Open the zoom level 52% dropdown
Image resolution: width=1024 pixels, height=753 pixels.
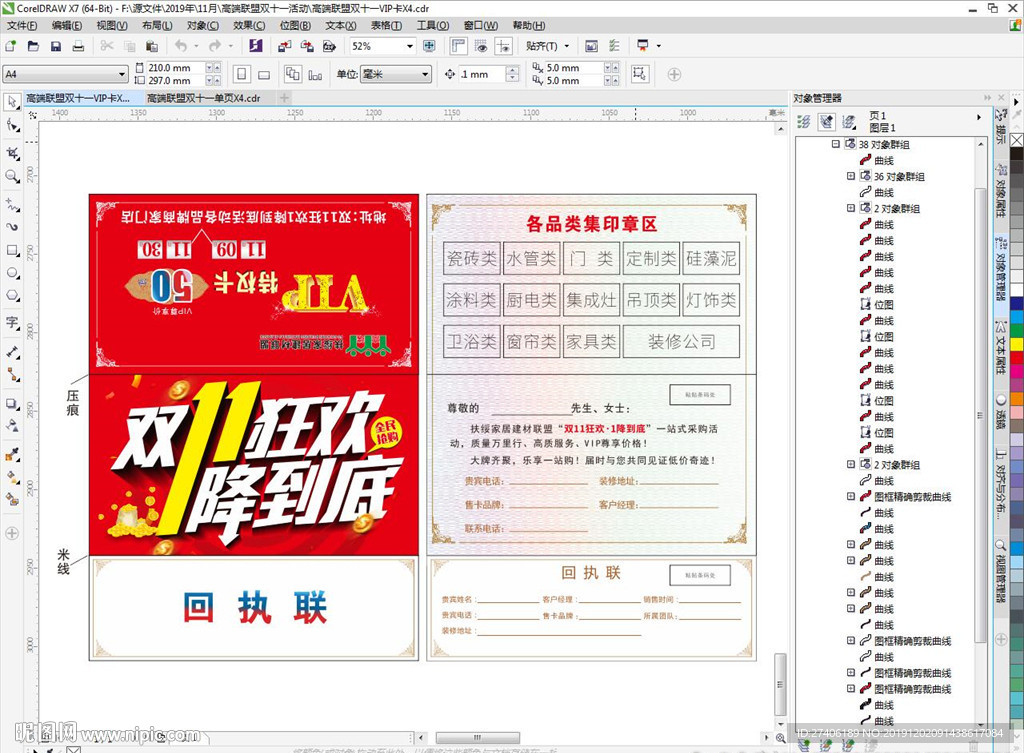(410, 46)
